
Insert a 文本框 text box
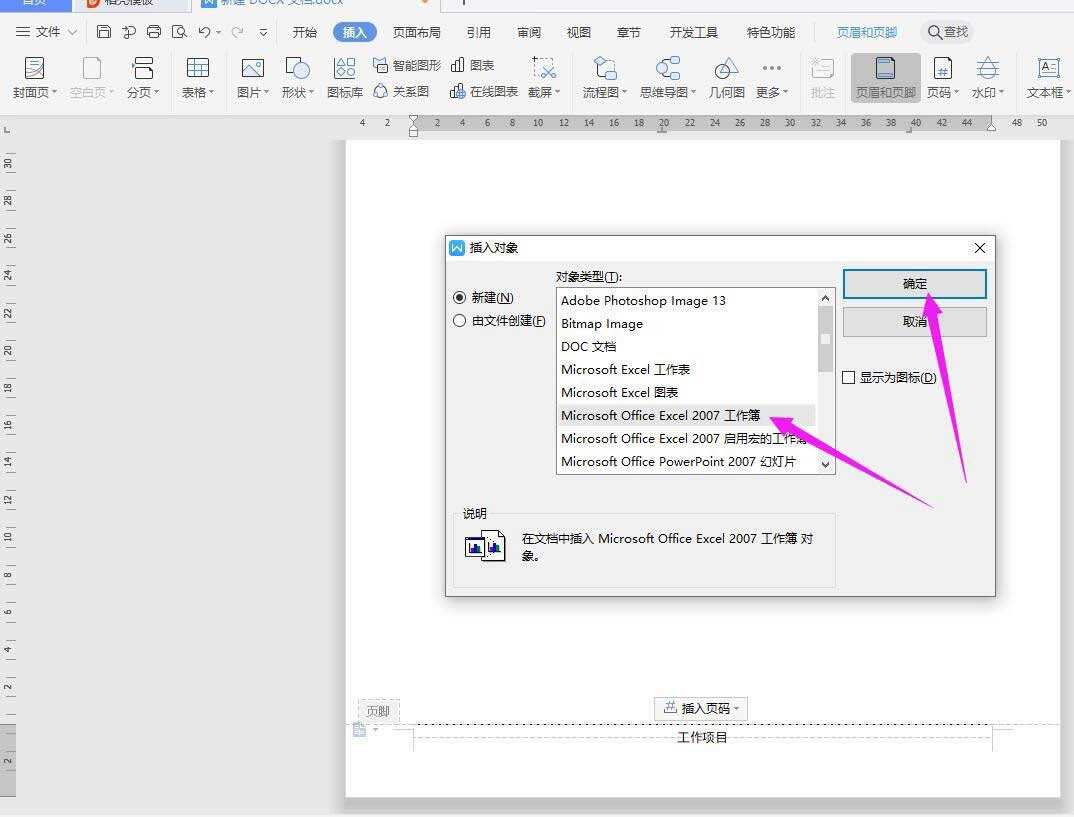[1045, 78]
